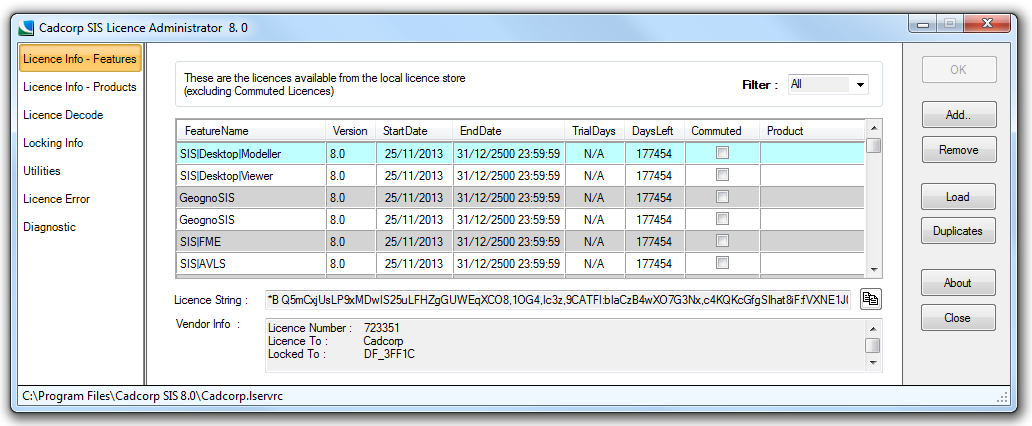Open the Diagnostic section
1032x426 pixels.
click(49, 227)
